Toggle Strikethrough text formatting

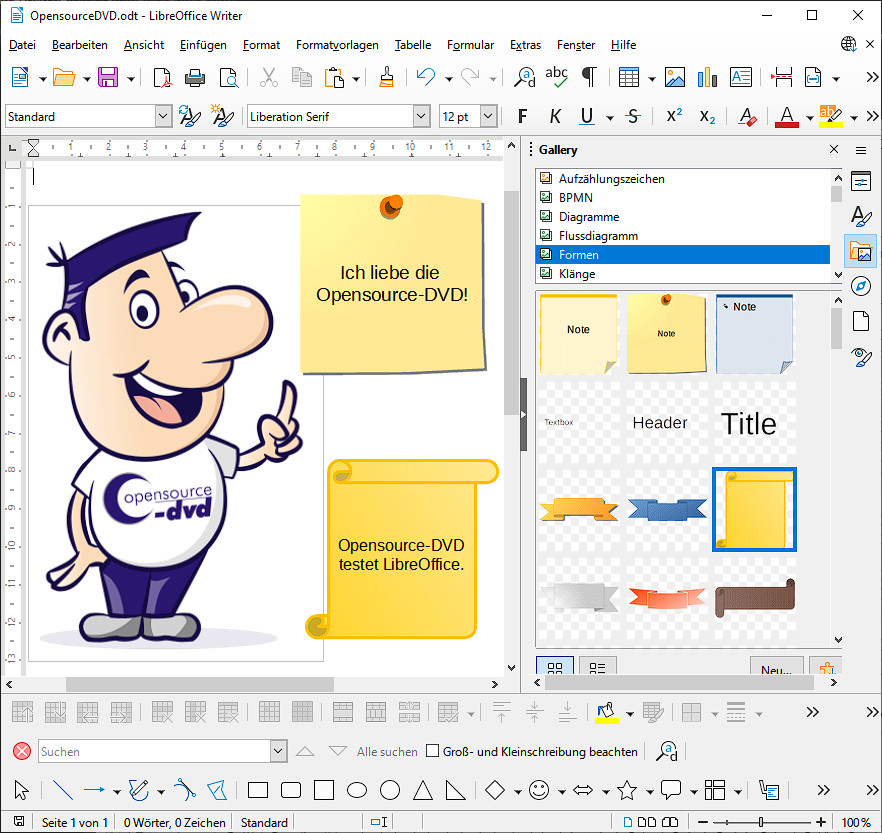(x=632, y=116)
